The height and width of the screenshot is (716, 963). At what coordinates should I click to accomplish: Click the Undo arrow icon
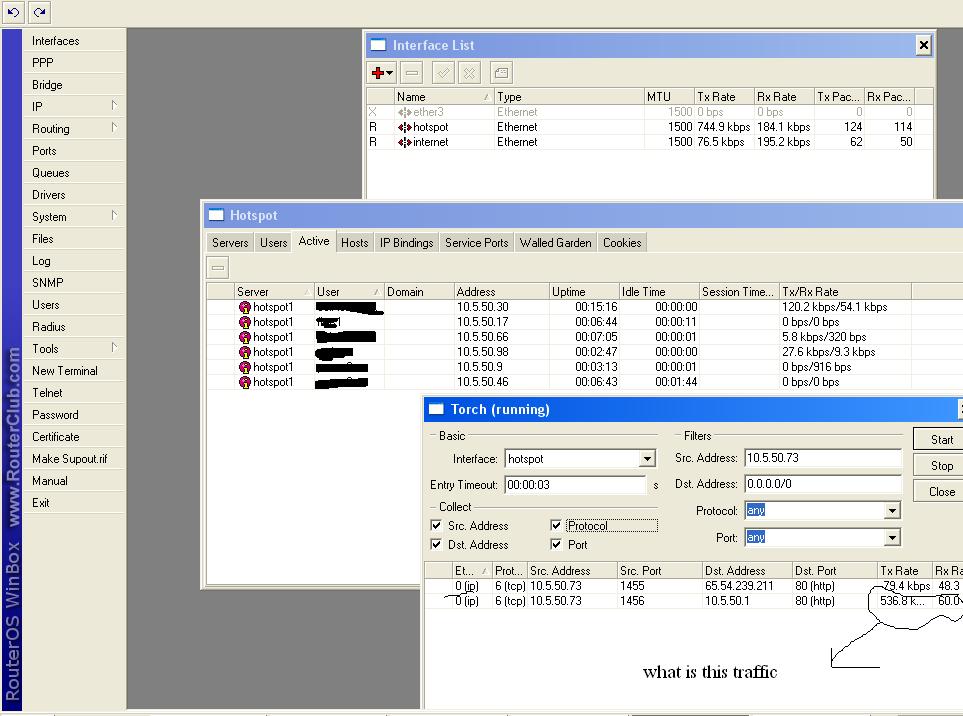(x=14, y=12)
